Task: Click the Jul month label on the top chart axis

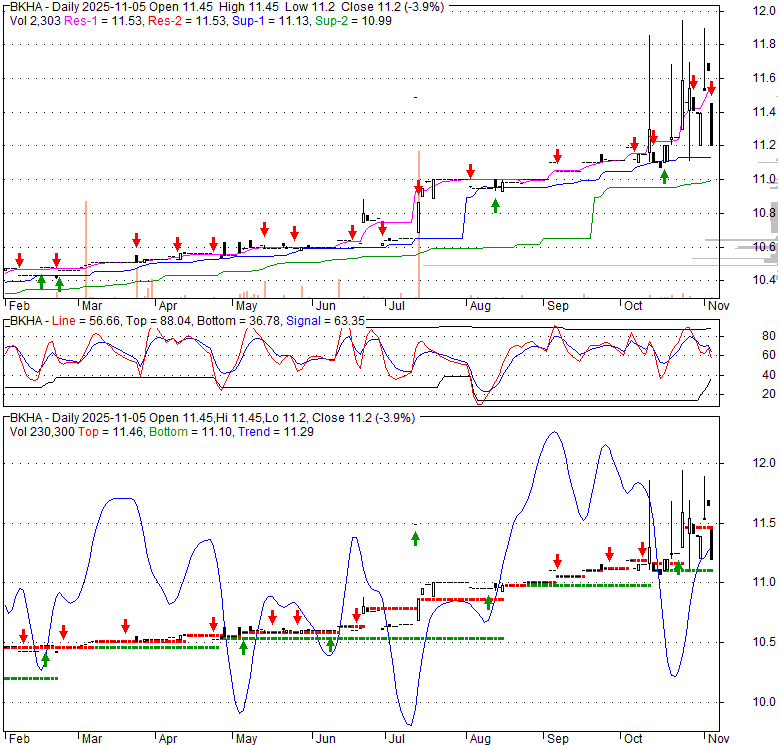Action: (397, 307)
